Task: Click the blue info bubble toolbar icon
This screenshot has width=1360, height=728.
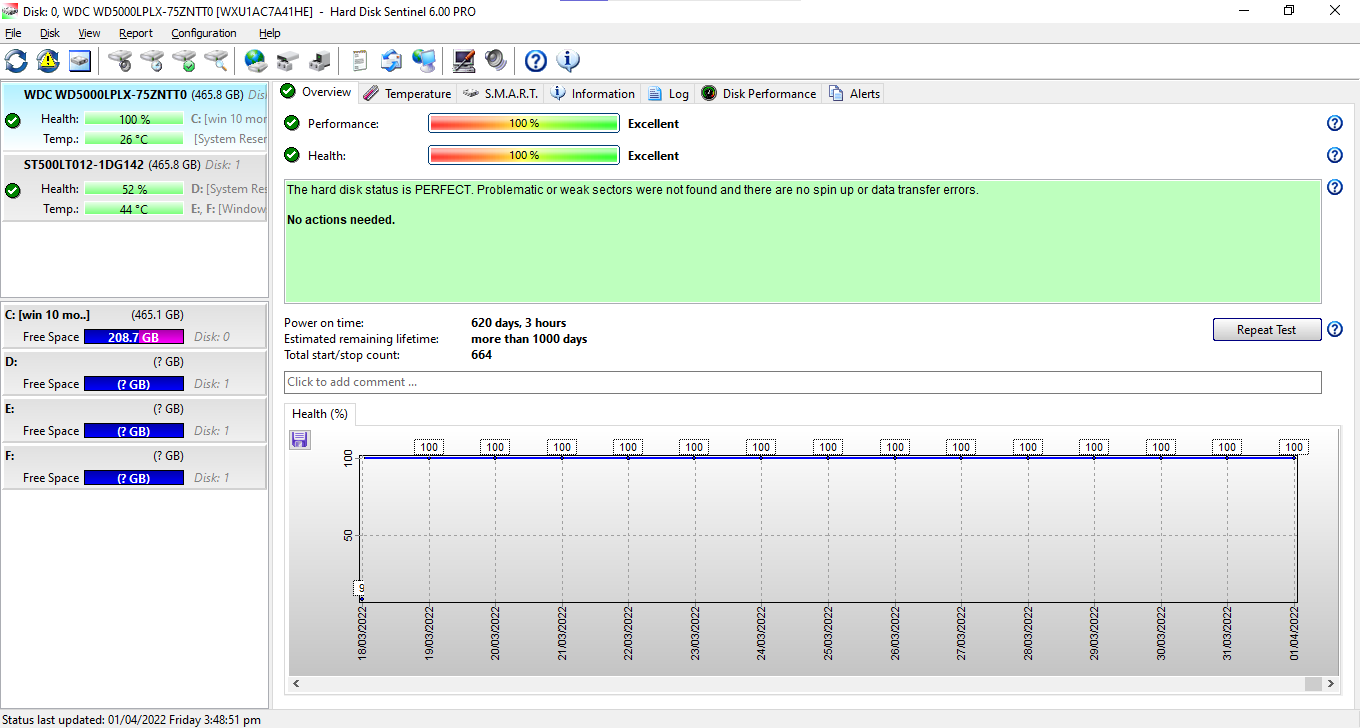Action: point(568,61)
